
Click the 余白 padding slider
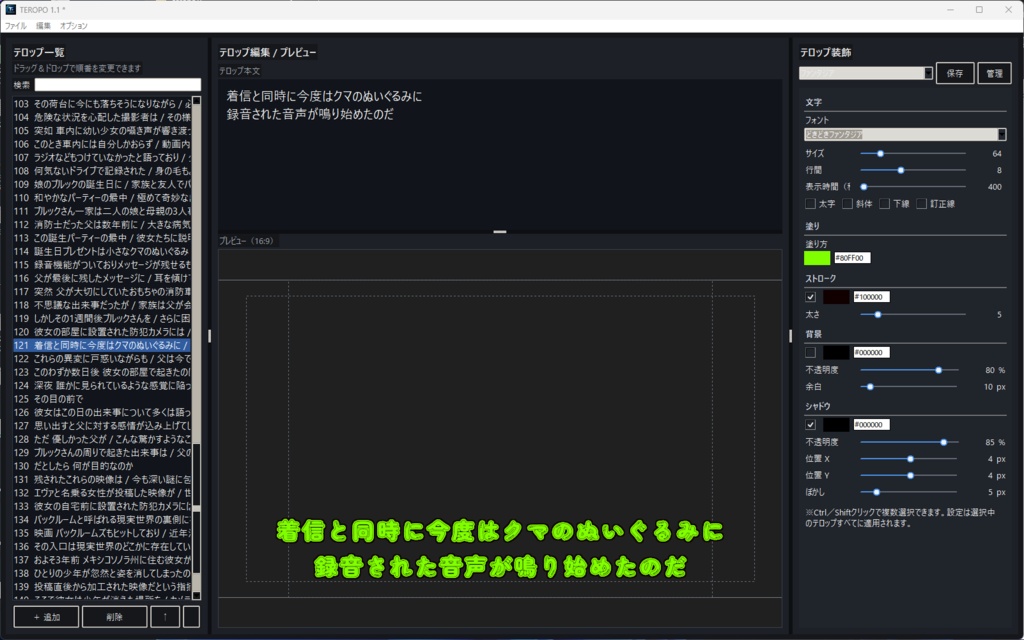909,387
